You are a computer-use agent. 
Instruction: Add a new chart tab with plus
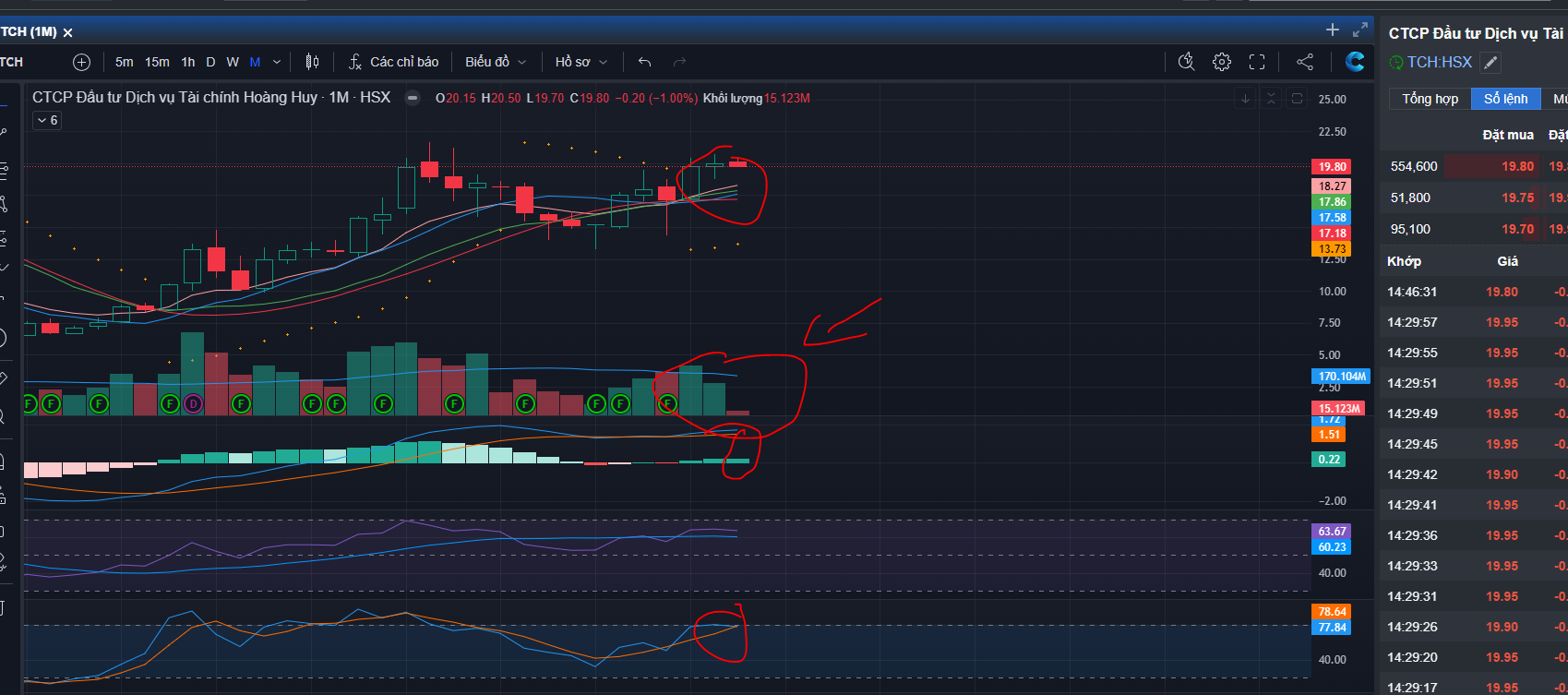point(1332,30)
